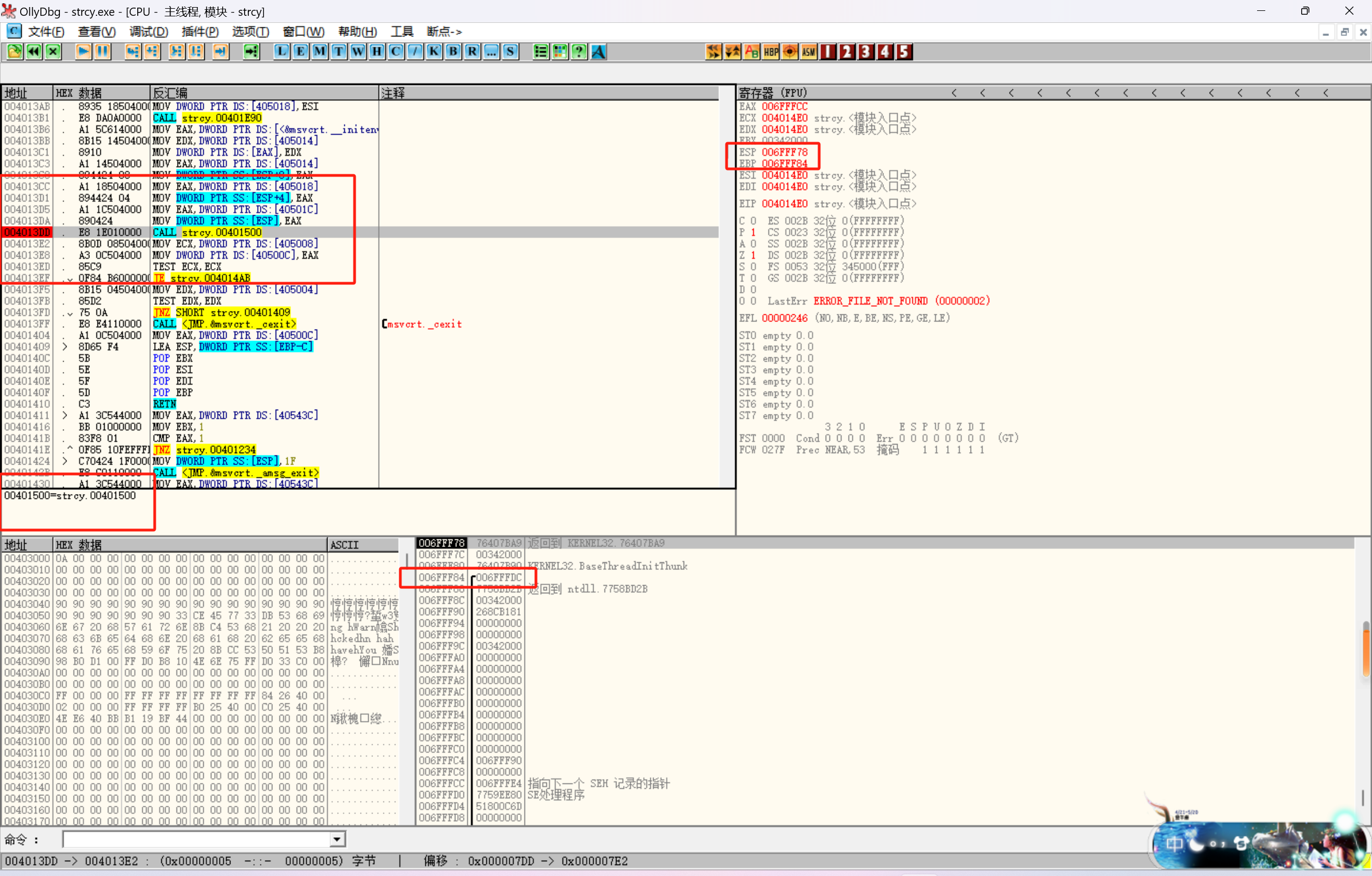This screenshot has width=1372, height=876.
Task: Click the red number 5 toolbar button
Action: click(x=904, y=52)
